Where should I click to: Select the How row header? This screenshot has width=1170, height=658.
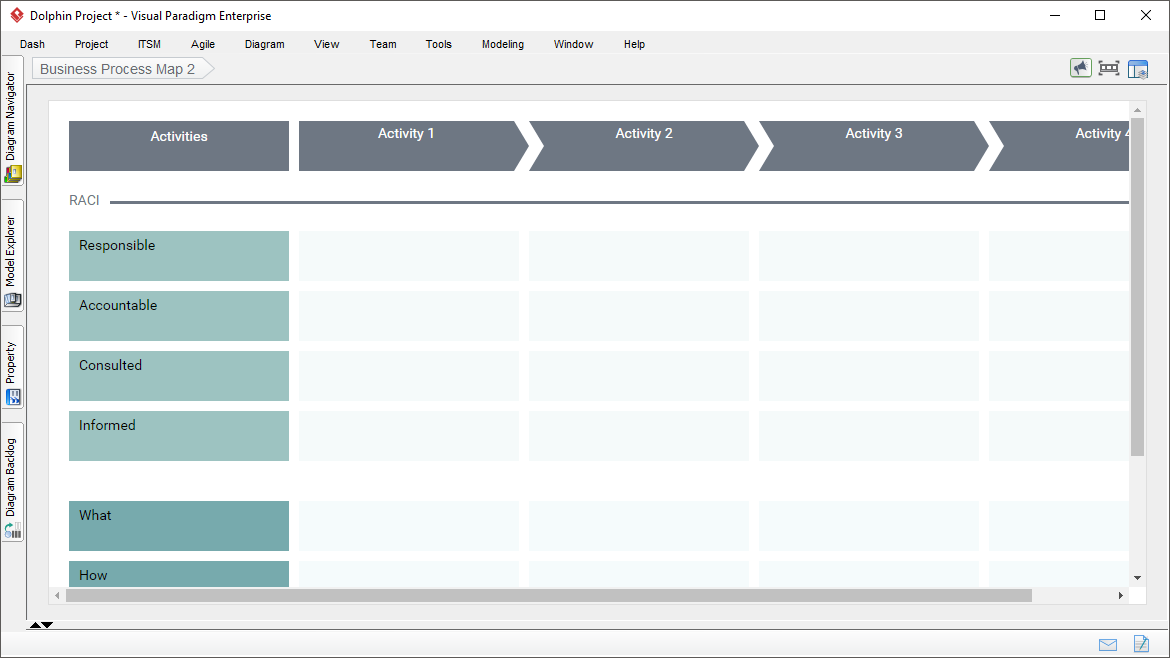179,574
